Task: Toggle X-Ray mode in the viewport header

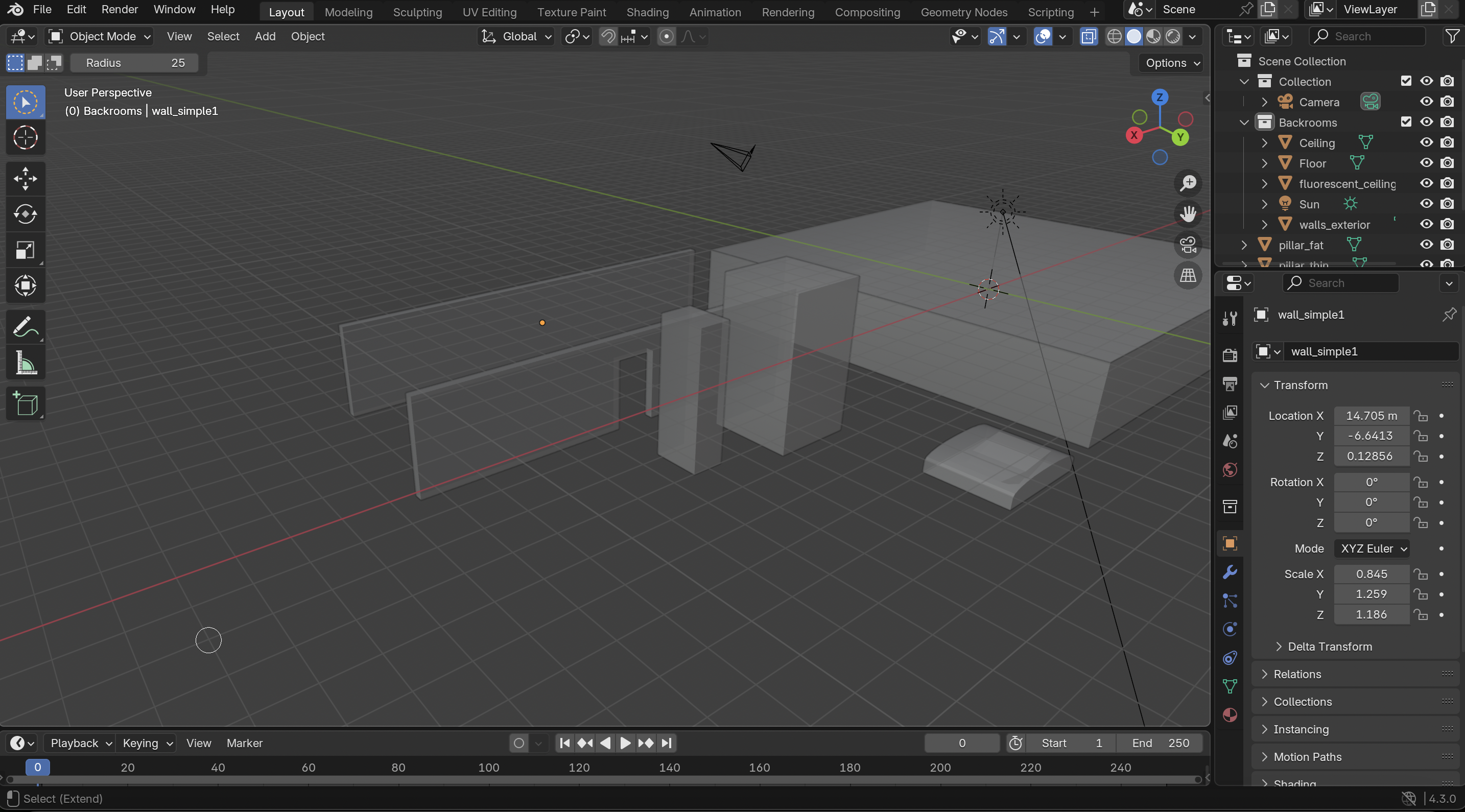Action: (1089, 36)
